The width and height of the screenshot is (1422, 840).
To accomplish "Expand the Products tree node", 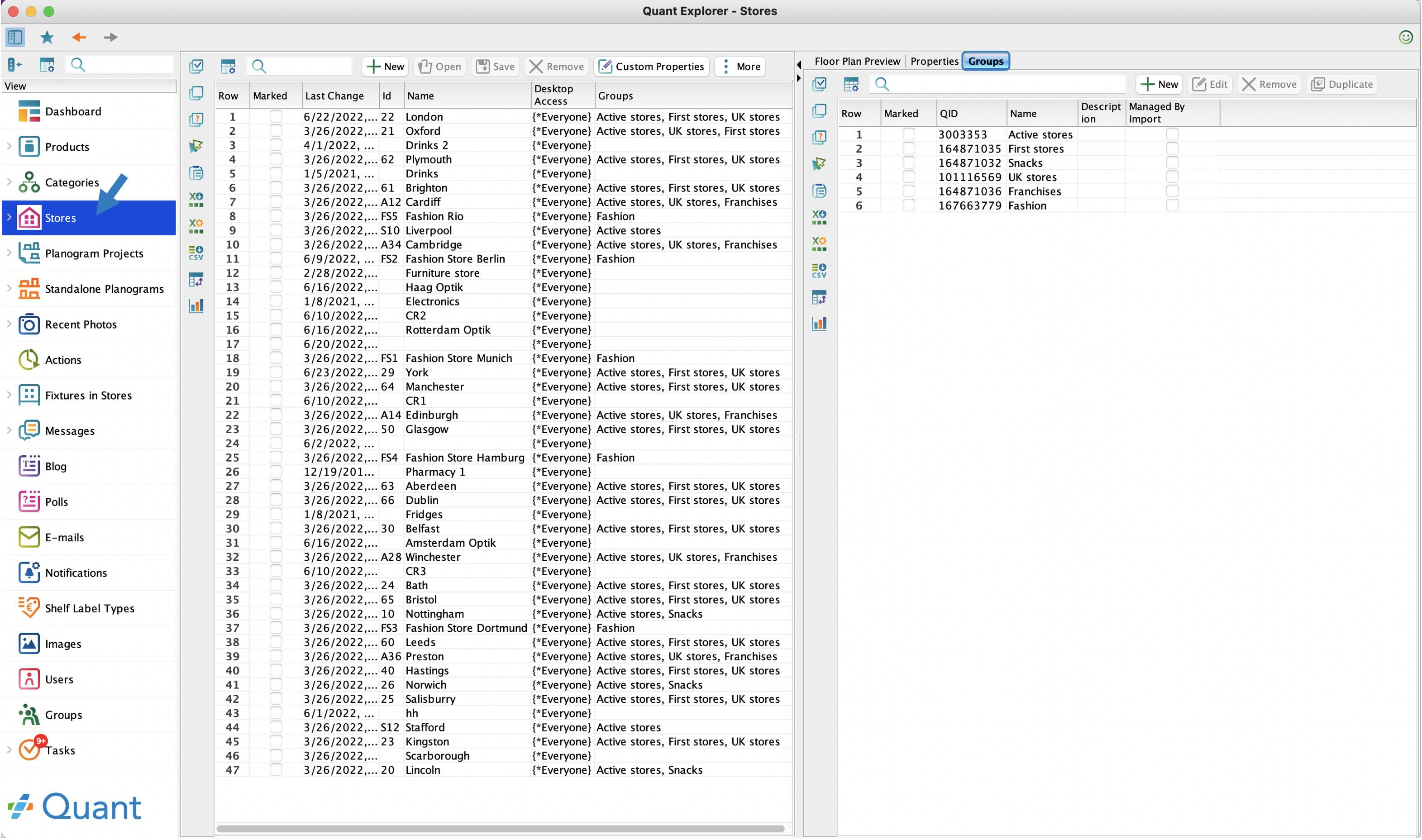I will pyautogui.click(x=9, y=147).
